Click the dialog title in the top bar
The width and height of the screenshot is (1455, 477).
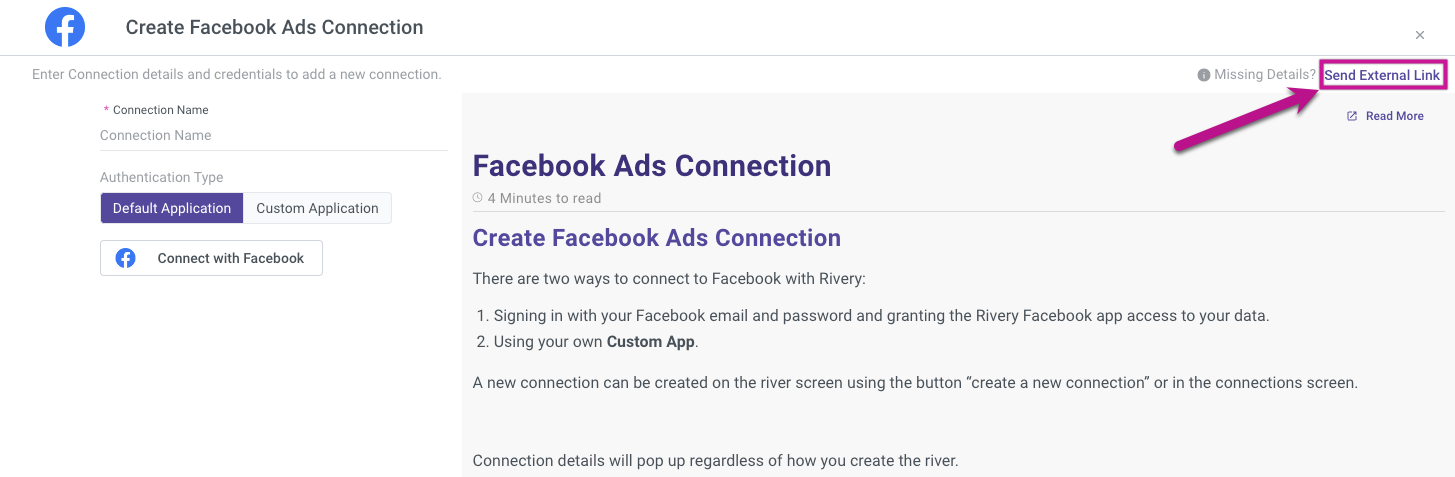[274, 28]
